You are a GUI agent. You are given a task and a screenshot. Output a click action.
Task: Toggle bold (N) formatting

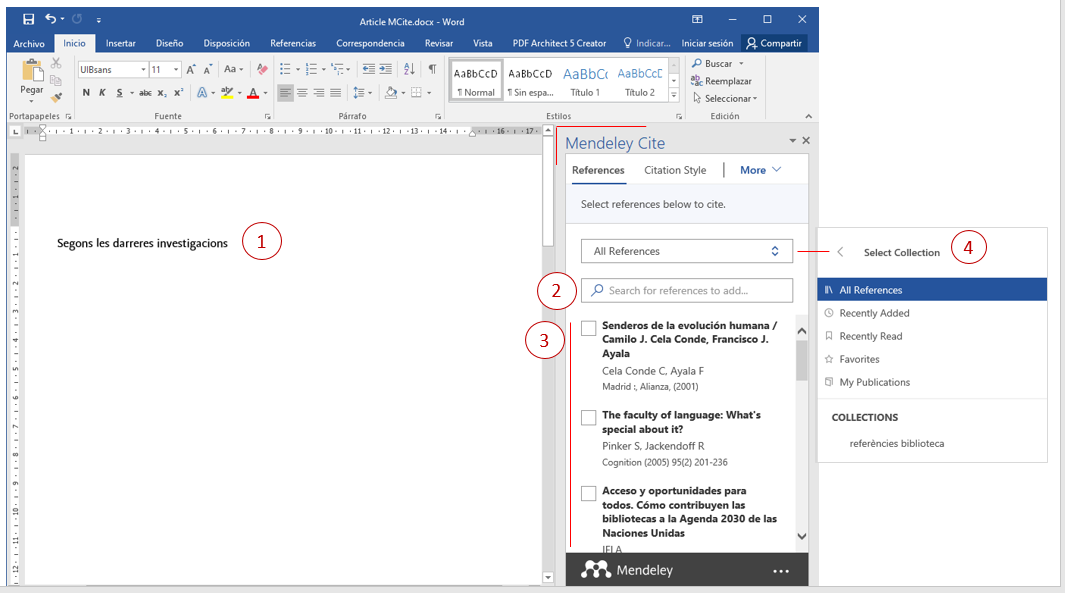tap(86, 93)
